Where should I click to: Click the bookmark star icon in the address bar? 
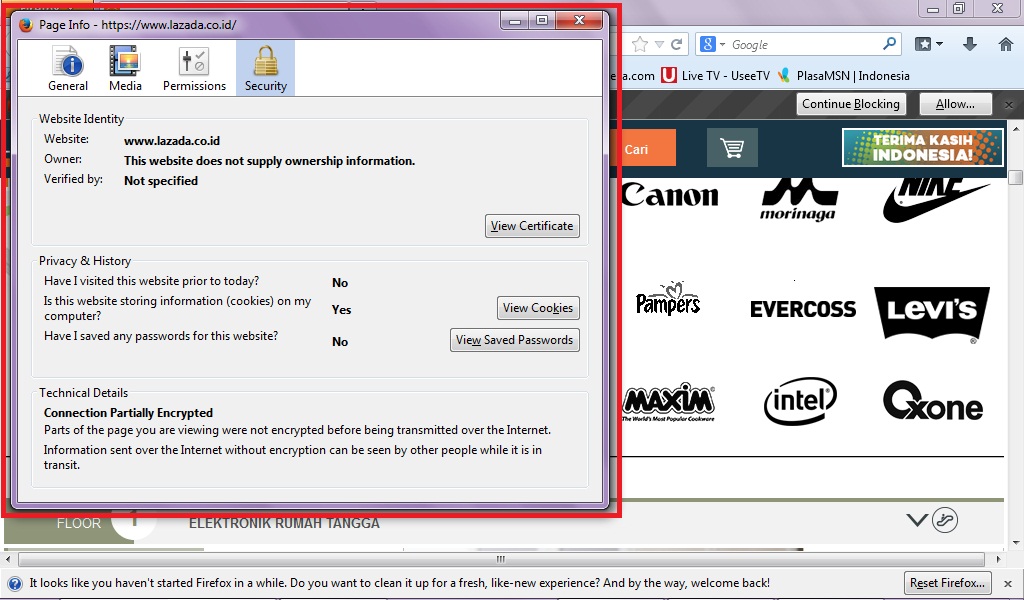click(640, 44)
